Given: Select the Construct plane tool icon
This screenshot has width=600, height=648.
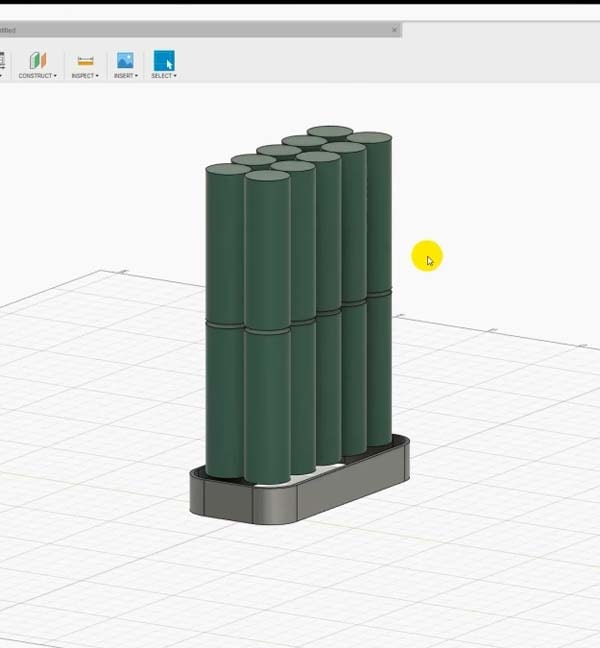Looking at the screenshot, I should click(38, 60).
